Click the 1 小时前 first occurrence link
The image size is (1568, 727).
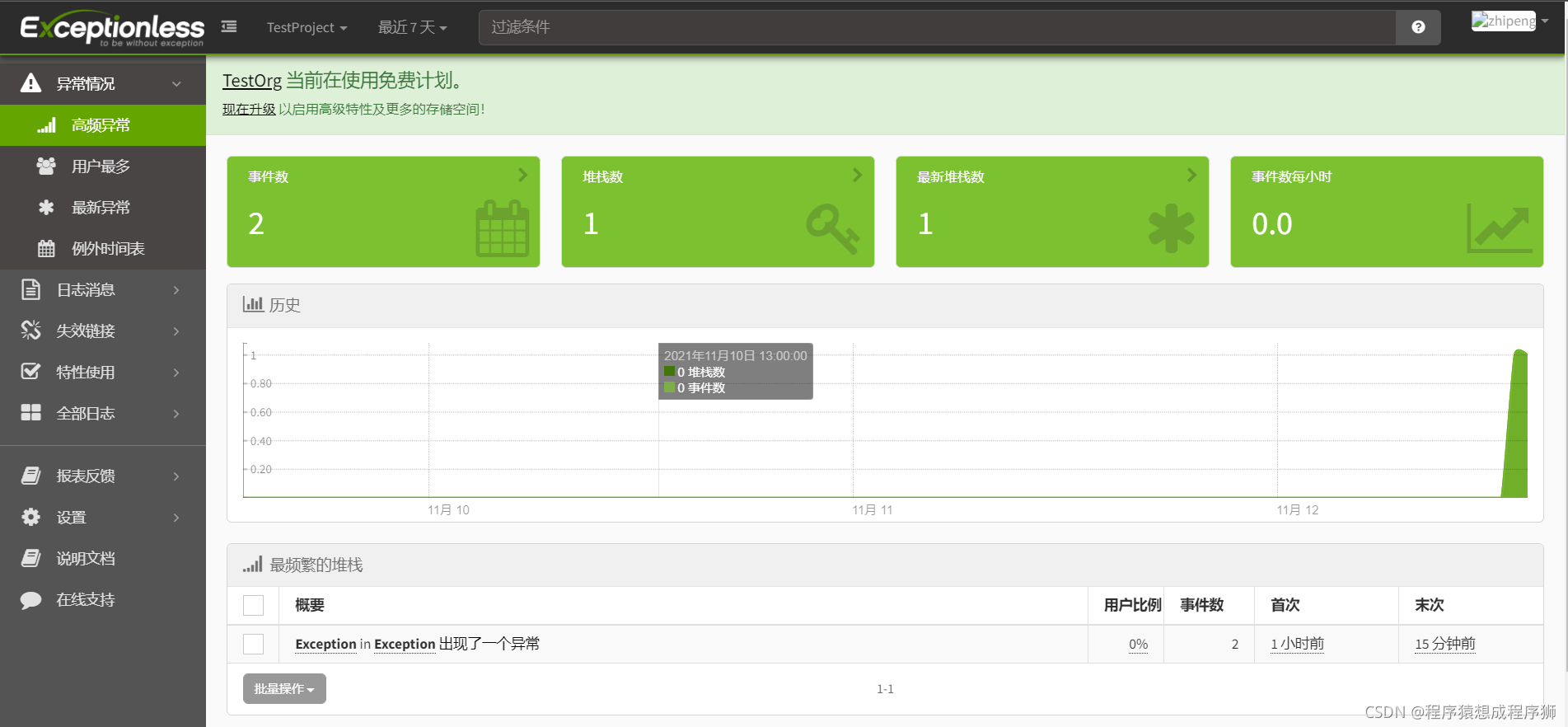point(1297,644)
